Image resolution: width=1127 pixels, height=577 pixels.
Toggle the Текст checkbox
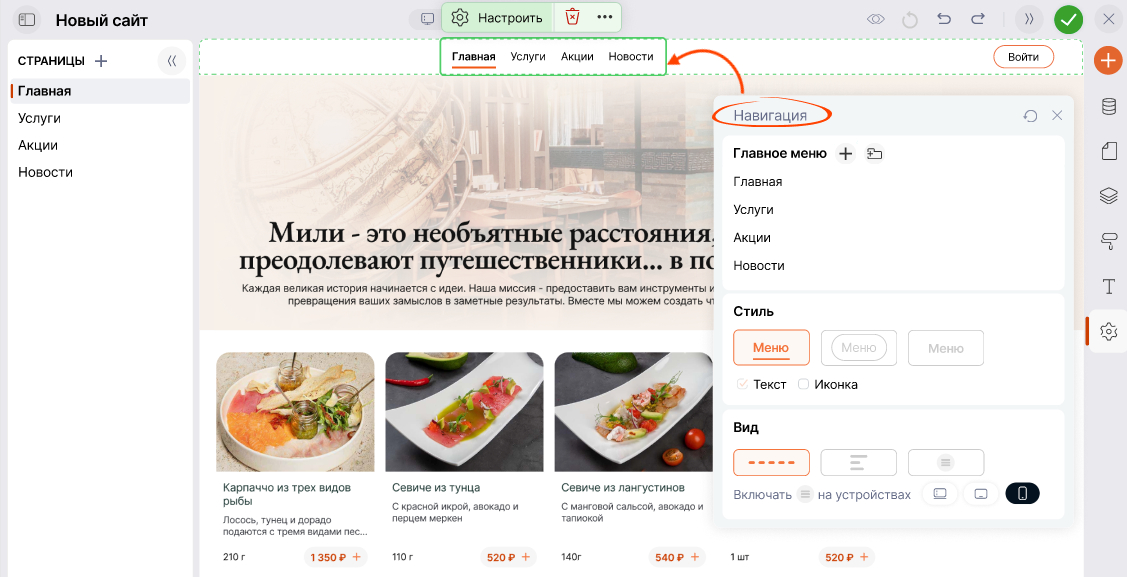click(x=742, y=384)
